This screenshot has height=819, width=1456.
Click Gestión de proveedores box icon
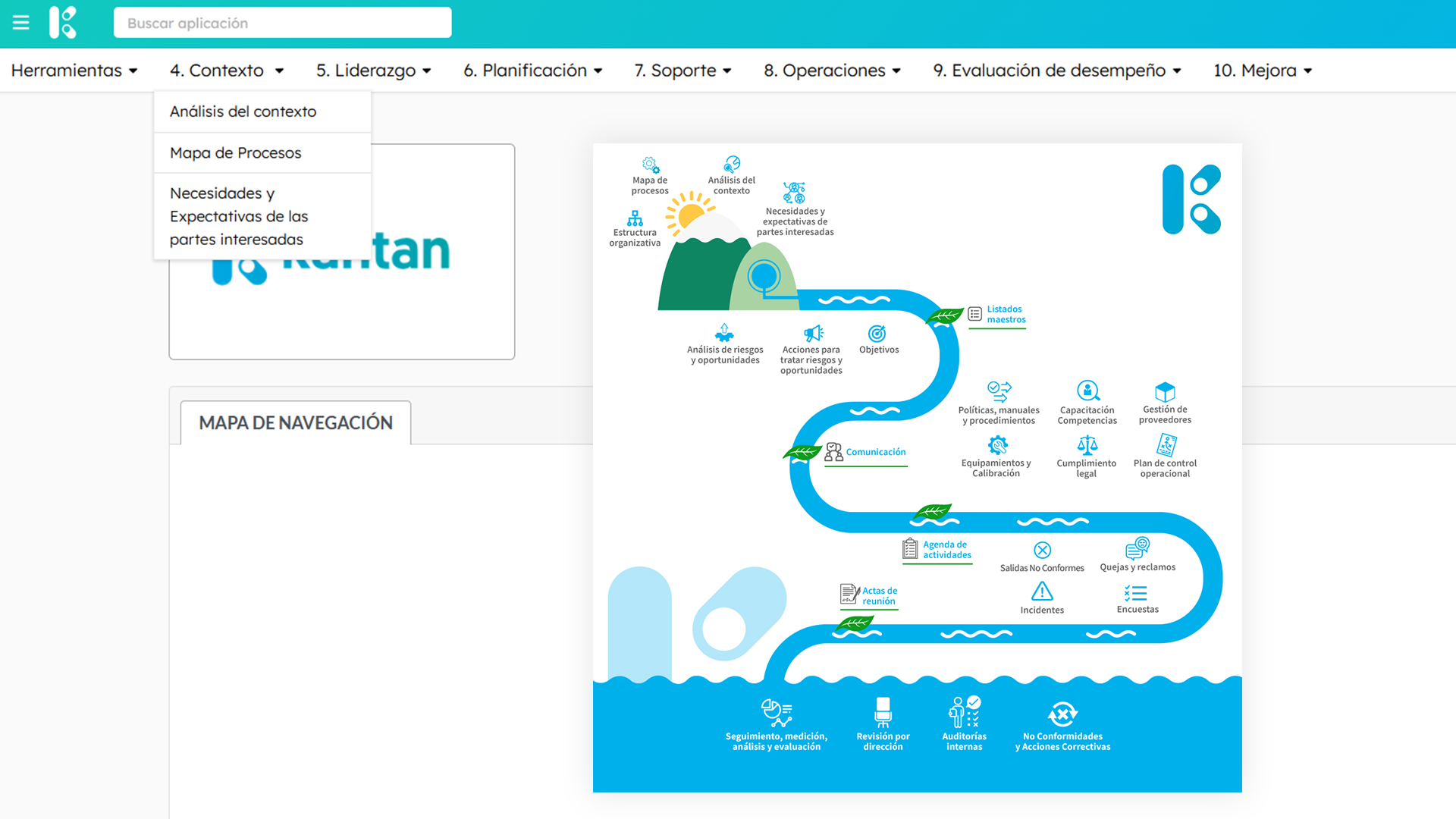coord(1165,392)
